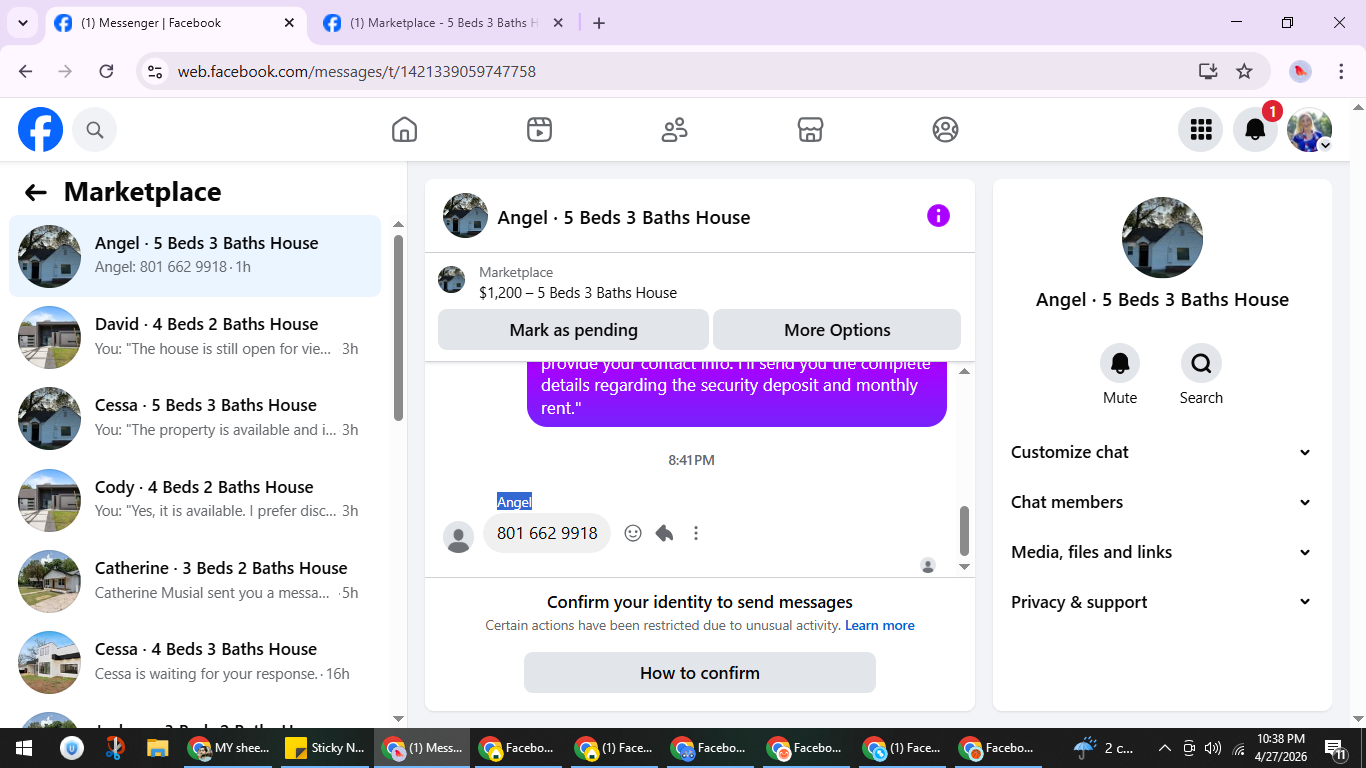This screenshot has width=1366, height=768.
Task: Click the large house photo in chat details panel
Action: pos(1162,238)
